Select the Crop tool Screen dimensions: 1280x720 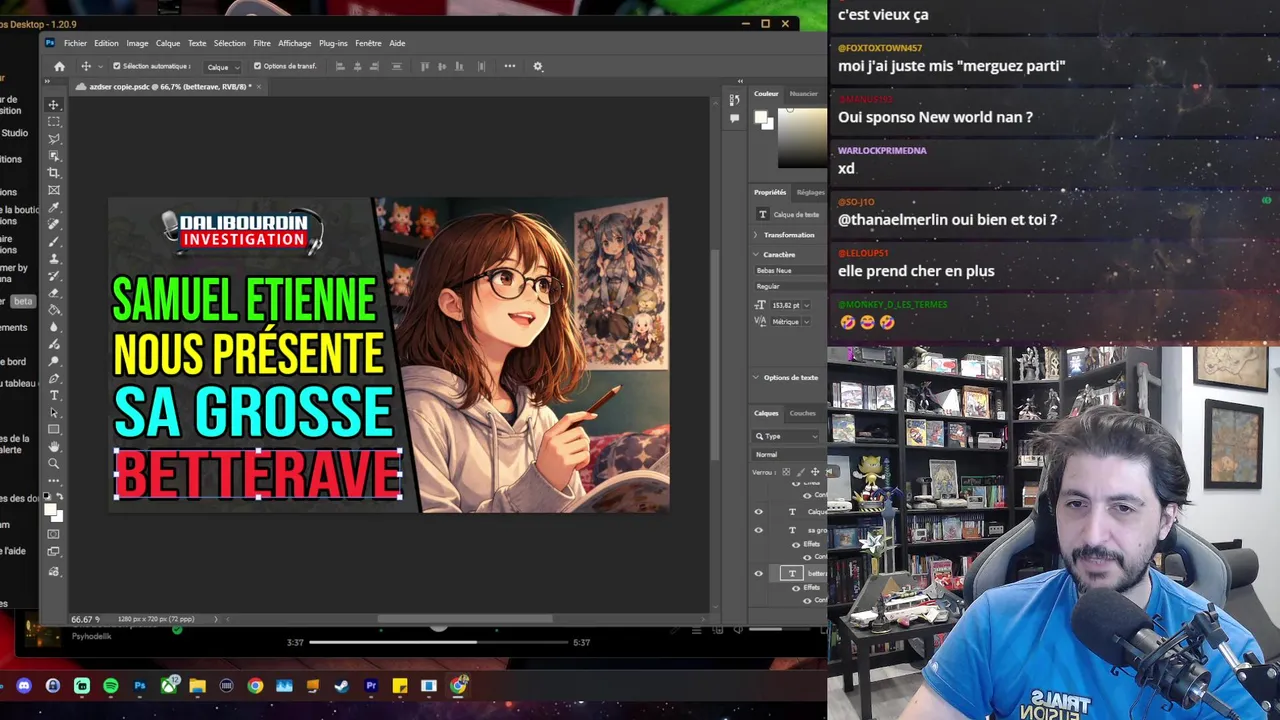tap(54, 173)
